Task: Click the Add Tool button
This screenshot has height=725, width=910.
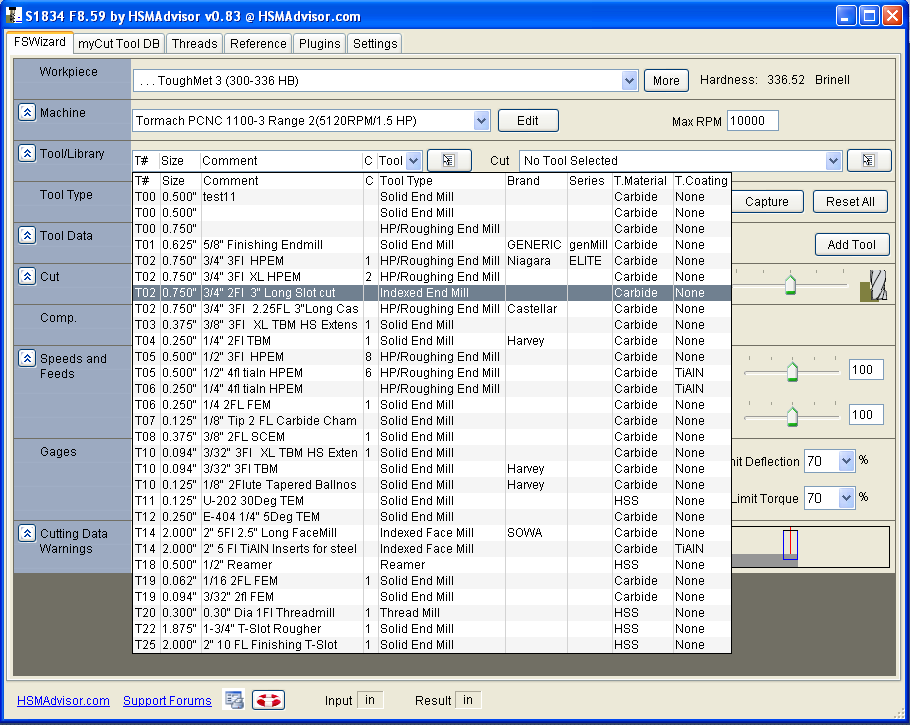Action: coord(851,244)
